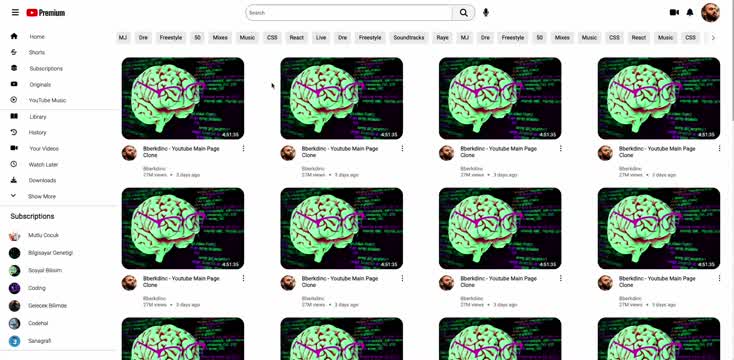
Task: Click the create video camera icon
Action: click(674, 13)
